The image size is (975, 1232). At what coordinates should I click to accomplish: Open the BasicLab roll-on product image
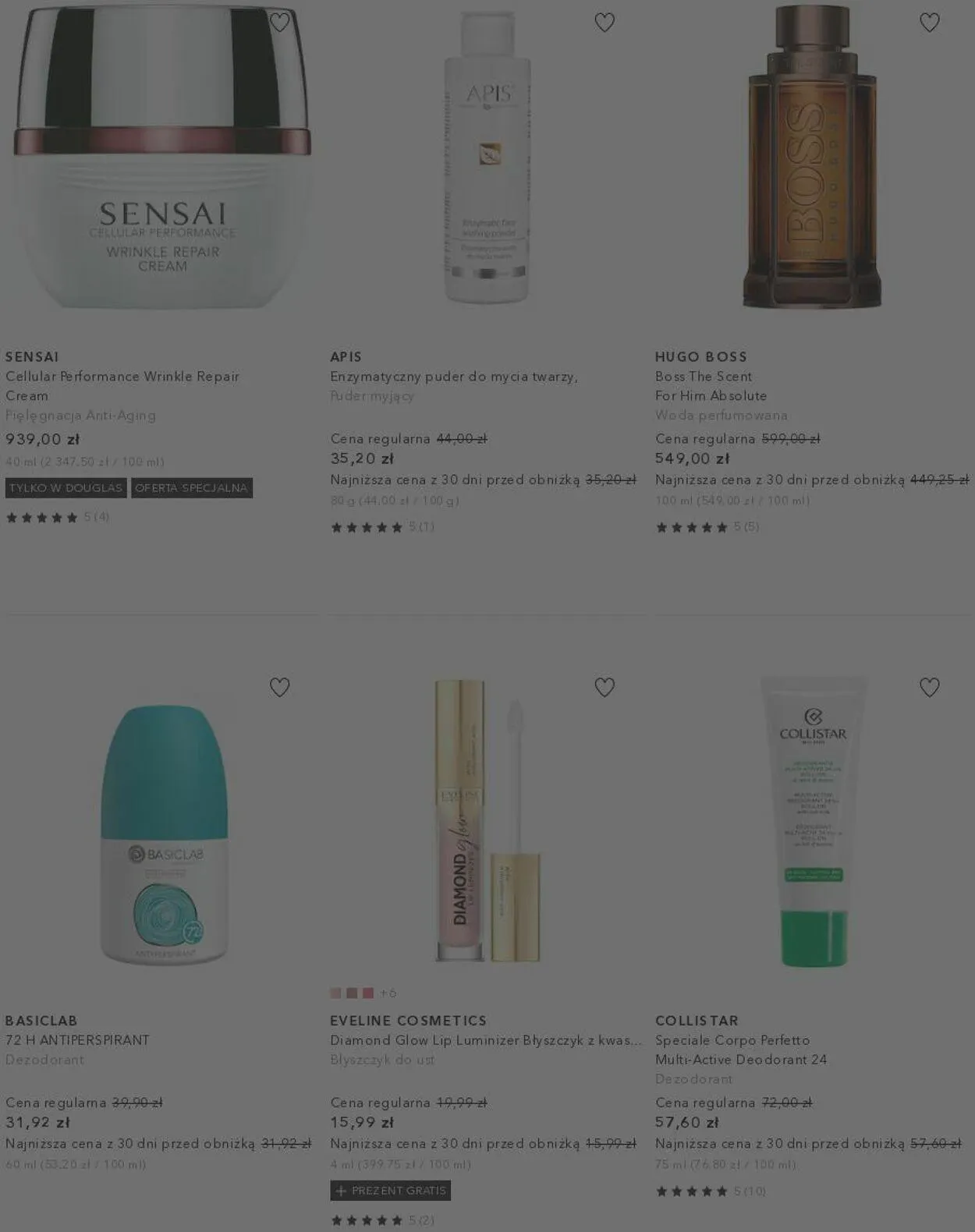[164, 834]
